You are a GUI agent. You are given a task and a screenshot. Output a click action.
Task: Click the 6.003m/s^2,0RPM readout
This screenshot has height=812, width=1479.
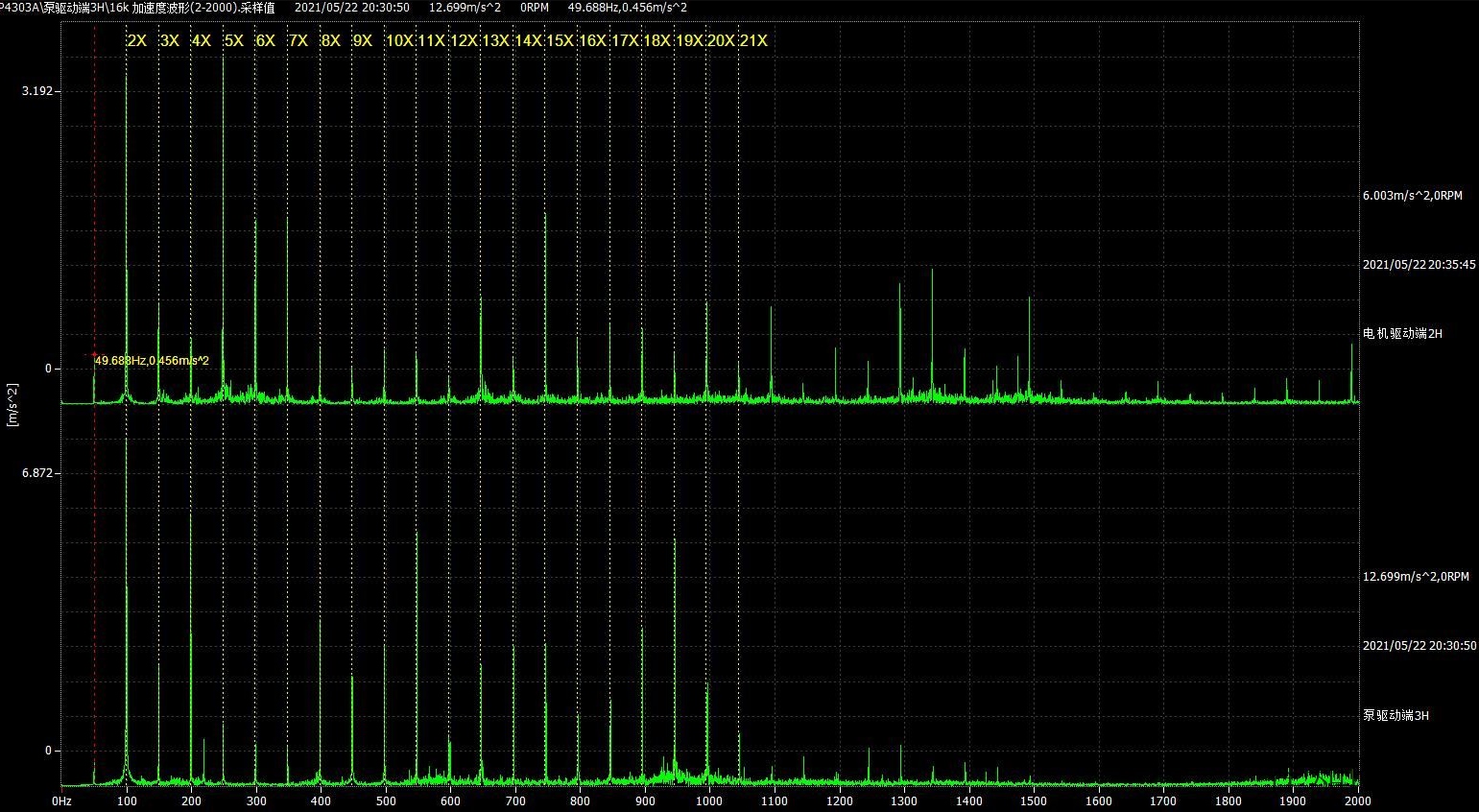coord(1412,196)
